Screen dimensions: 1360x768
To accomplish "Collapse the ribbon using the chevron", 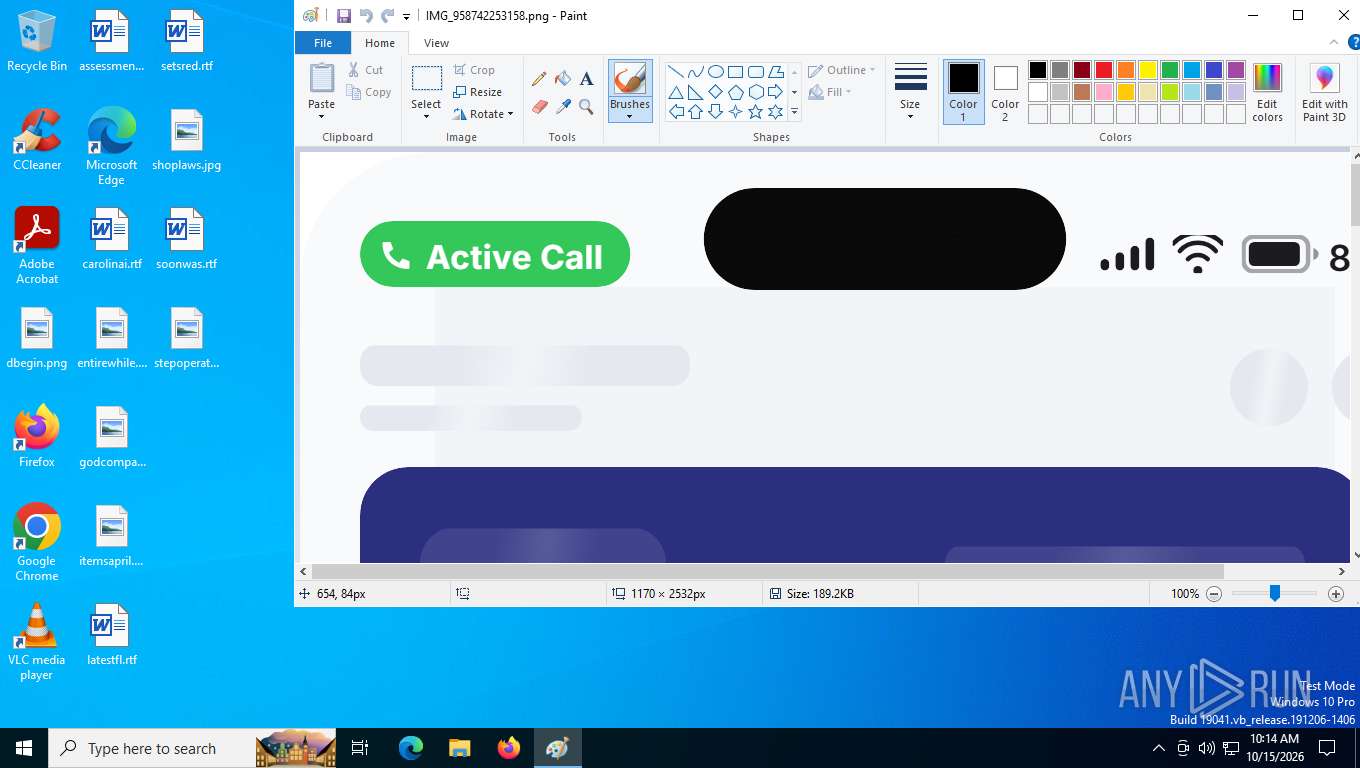I will pos(1334,42).
